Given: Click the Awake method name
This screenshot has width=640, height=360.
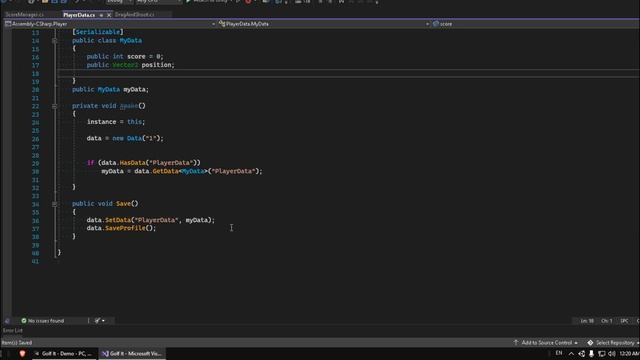Looking at the screenshot, I should (129, 106).
